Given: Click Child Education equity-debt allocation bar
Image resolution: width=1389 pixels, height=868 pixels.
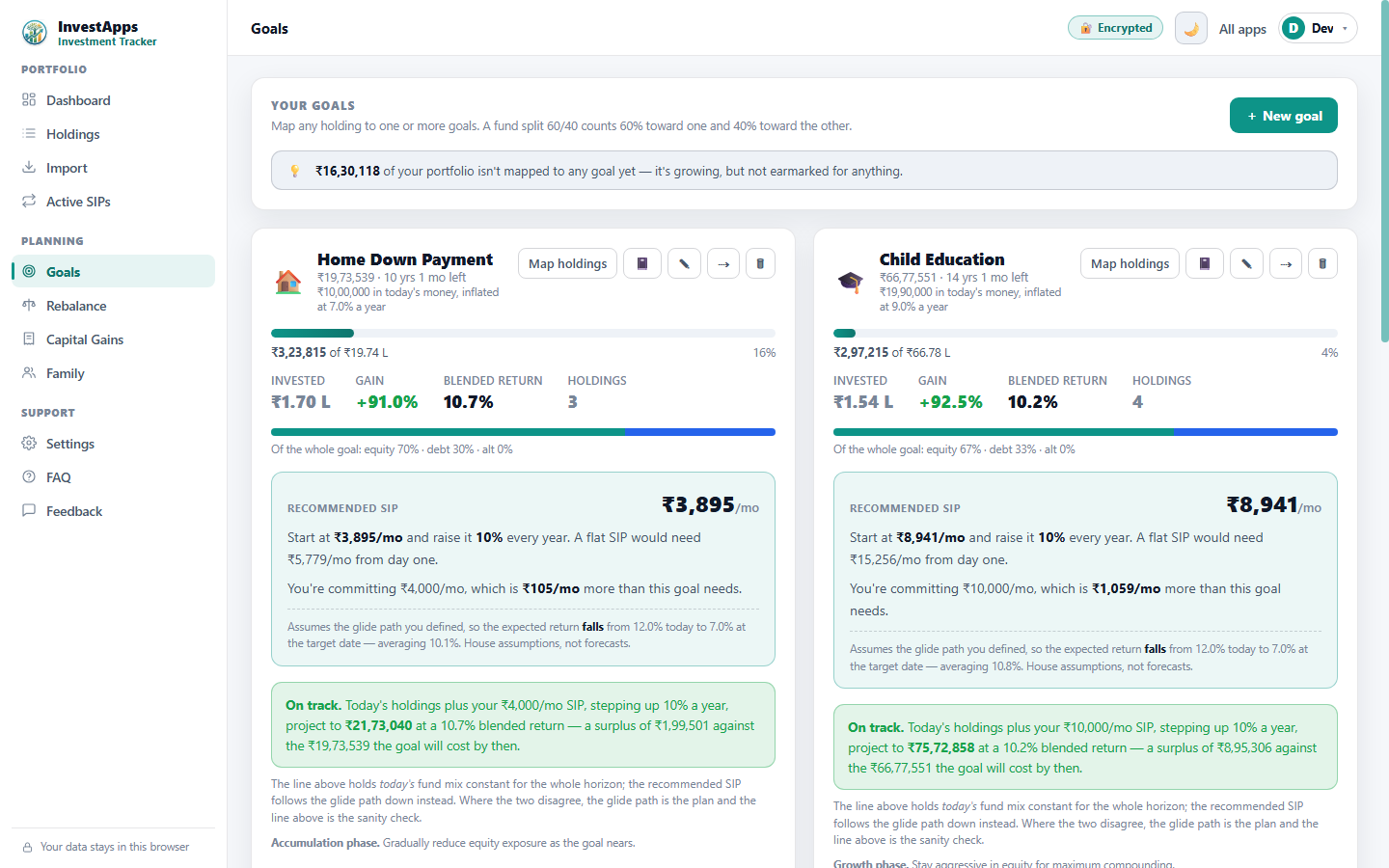Looking at the screenshot, I should [1085, 432].
